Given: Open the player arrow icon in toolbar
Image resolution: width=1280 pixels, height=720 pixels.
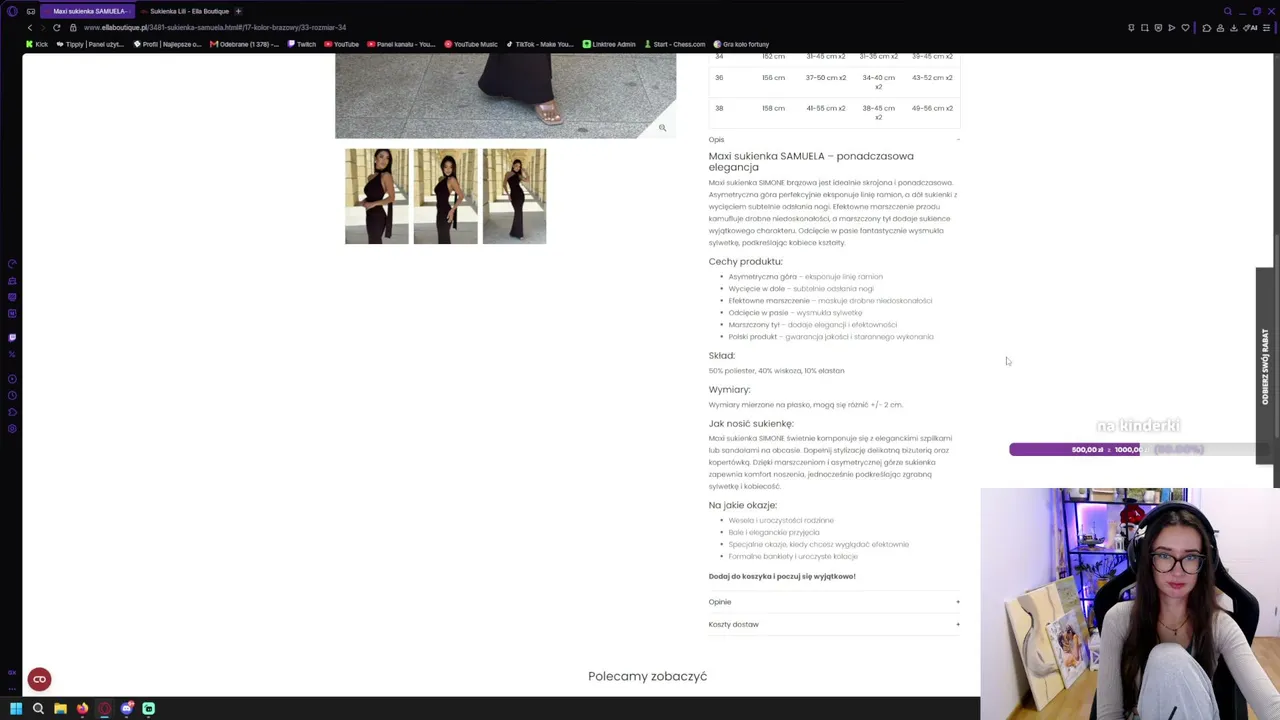Looking at the screenshot, I should click(x=1172, y=28).
